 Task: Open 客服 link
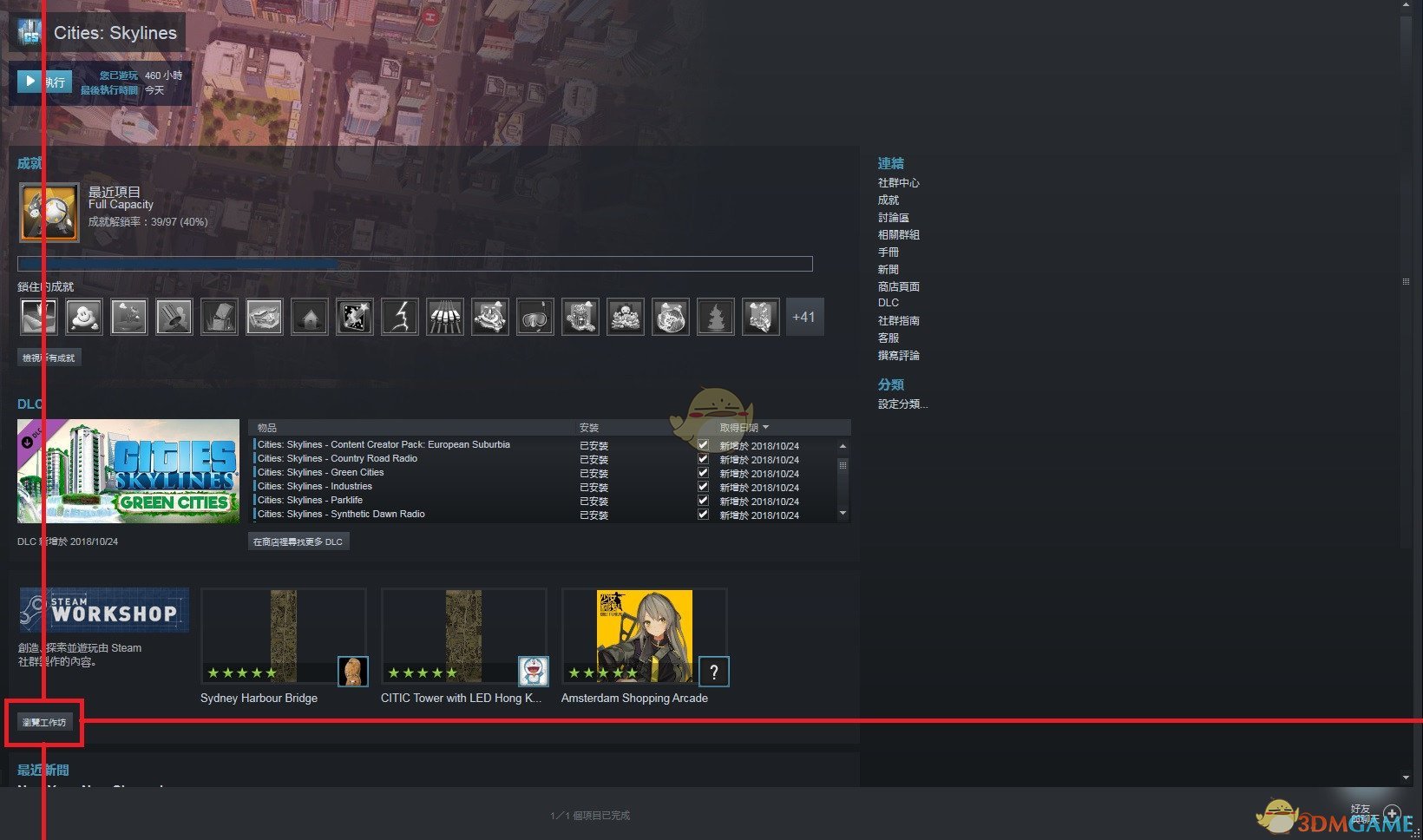888,338
